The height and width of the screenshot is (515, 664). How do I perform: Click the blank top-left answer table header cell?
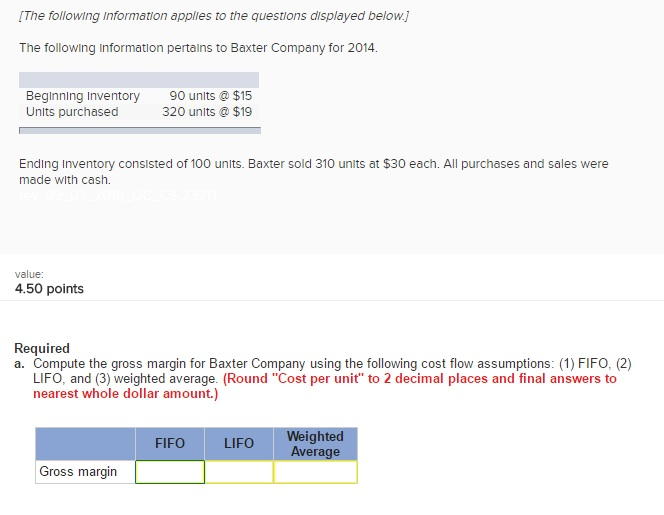click(85, 443)
